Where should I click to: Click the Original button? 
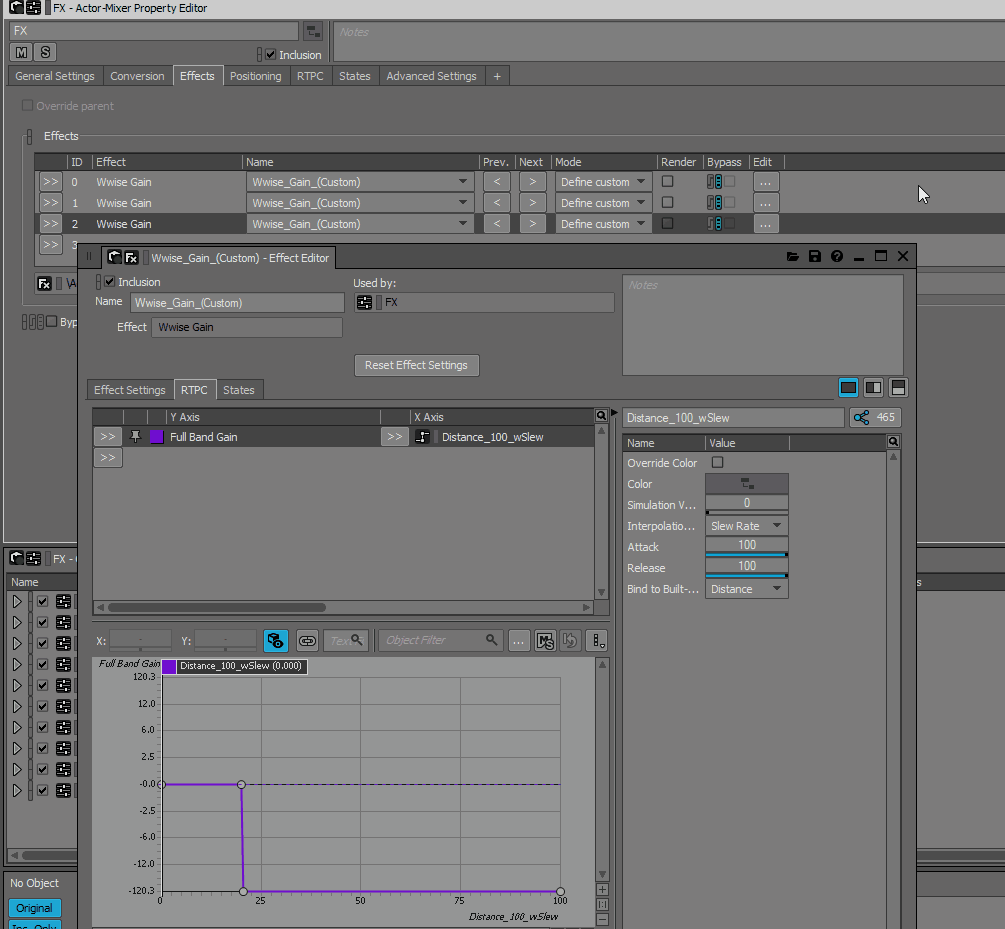35,908
